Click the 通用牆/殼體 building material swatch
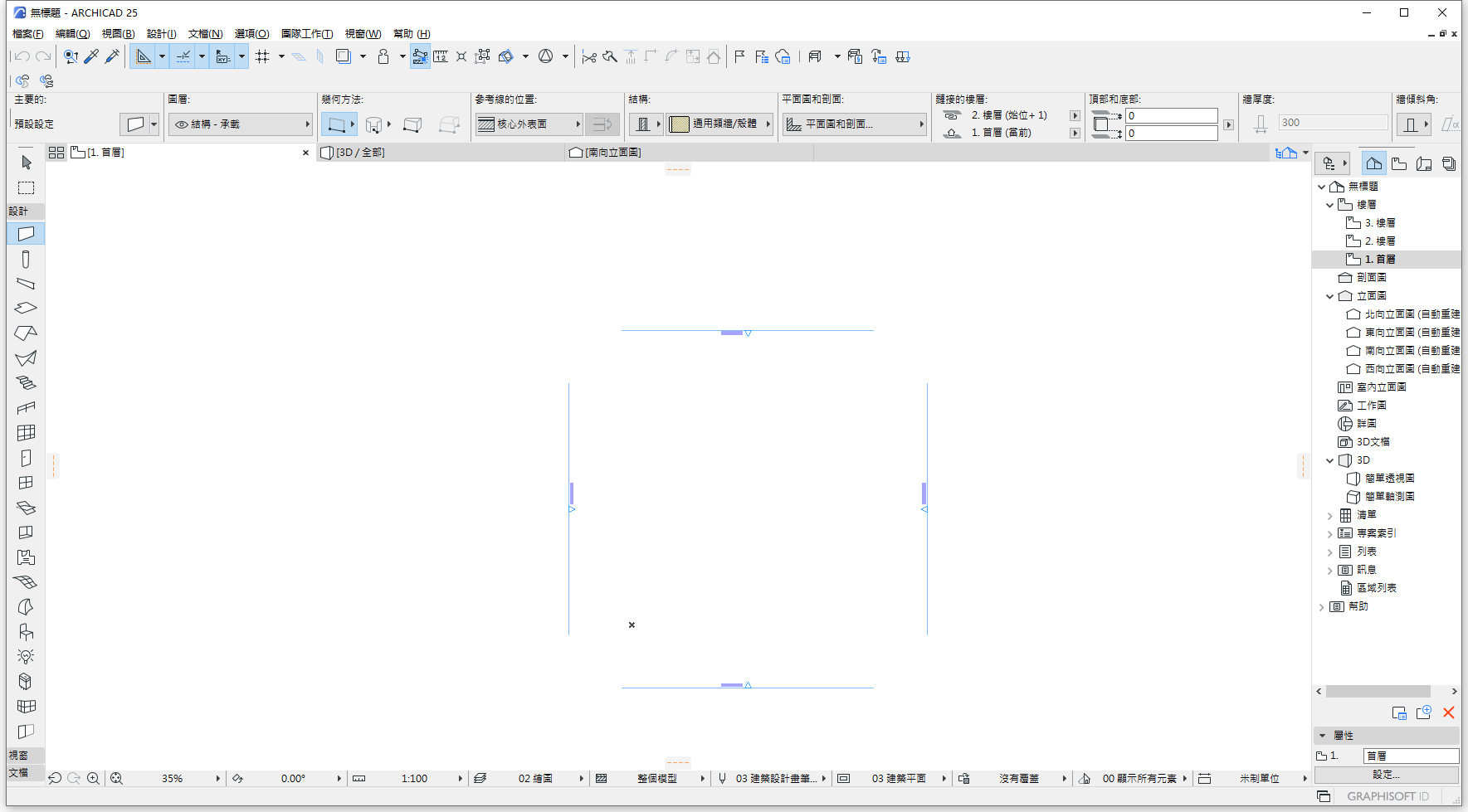 point(679,124)
